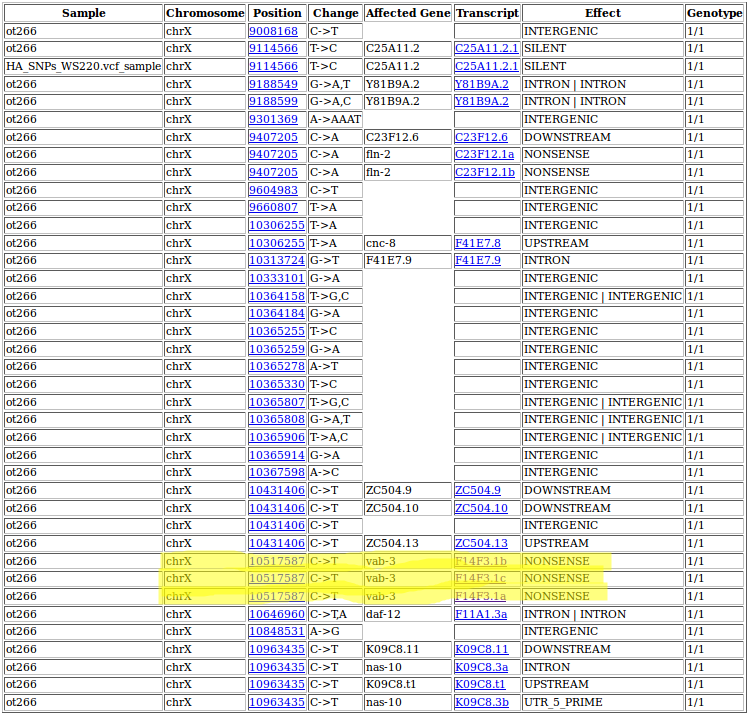Open transcript link K09C8.t1
This screenshot has height=721, width=754.
480,683
